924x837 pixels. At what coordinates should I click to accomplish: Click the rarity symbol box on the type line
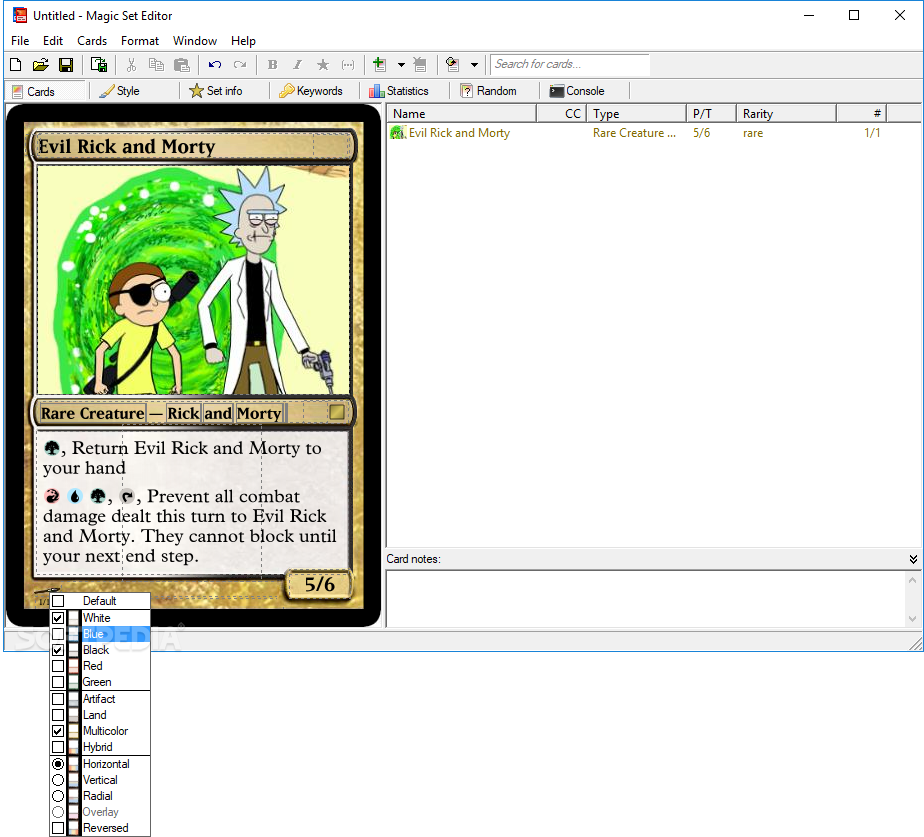(x=336, y=412)
